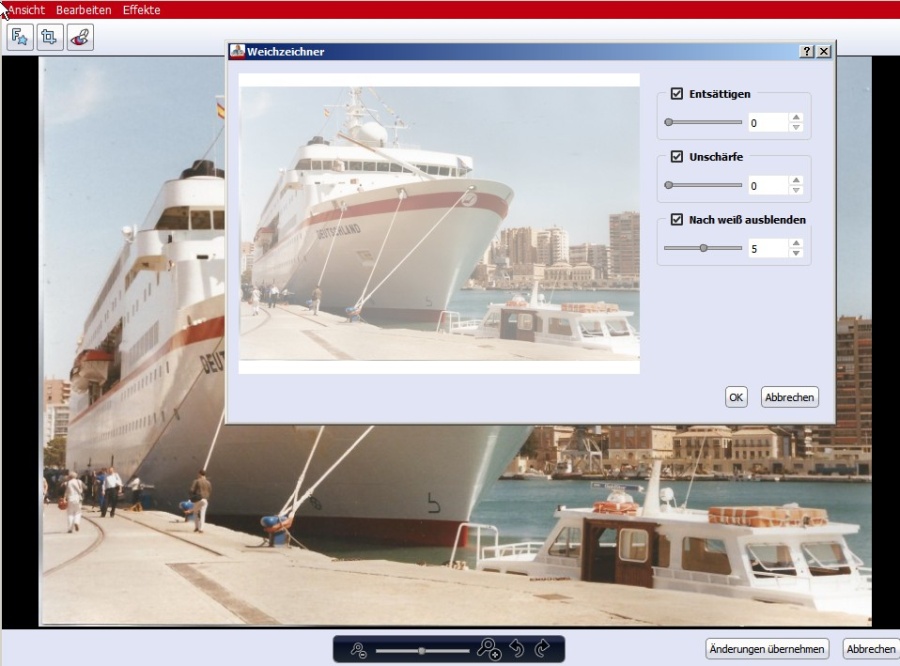Click Änderungen übernehmen button
This screenshot has height=666, width=900.
coord(767,649)
